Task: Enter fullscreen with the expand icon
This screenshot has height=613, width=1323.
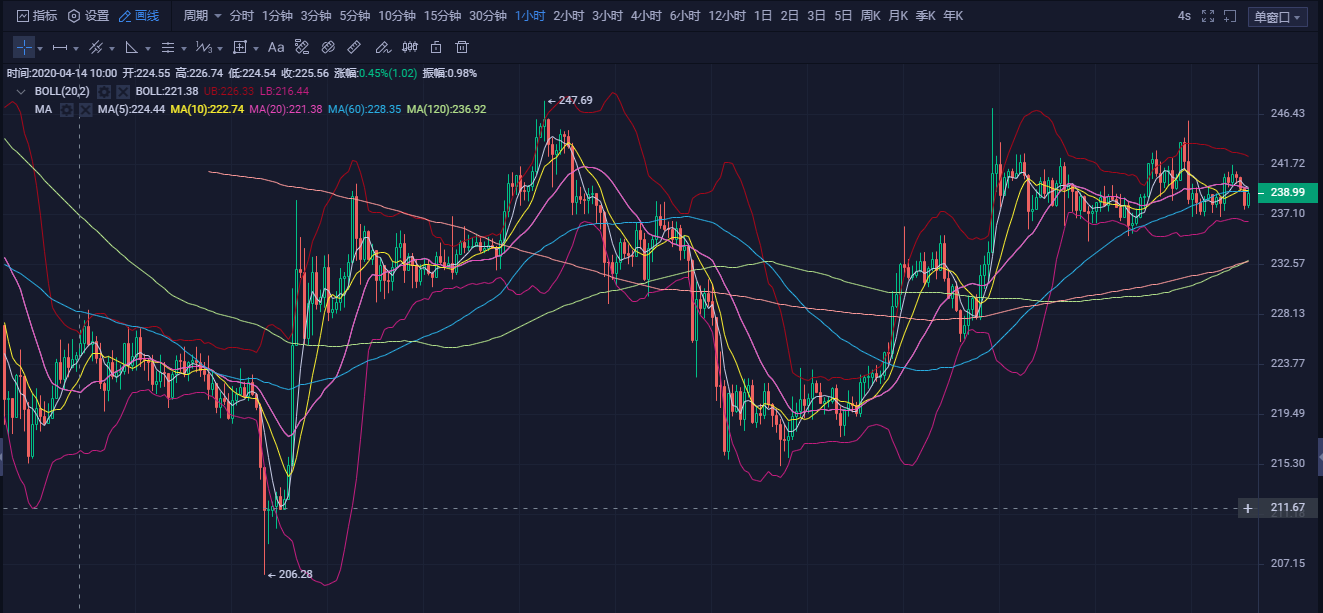Action: 1208,16
